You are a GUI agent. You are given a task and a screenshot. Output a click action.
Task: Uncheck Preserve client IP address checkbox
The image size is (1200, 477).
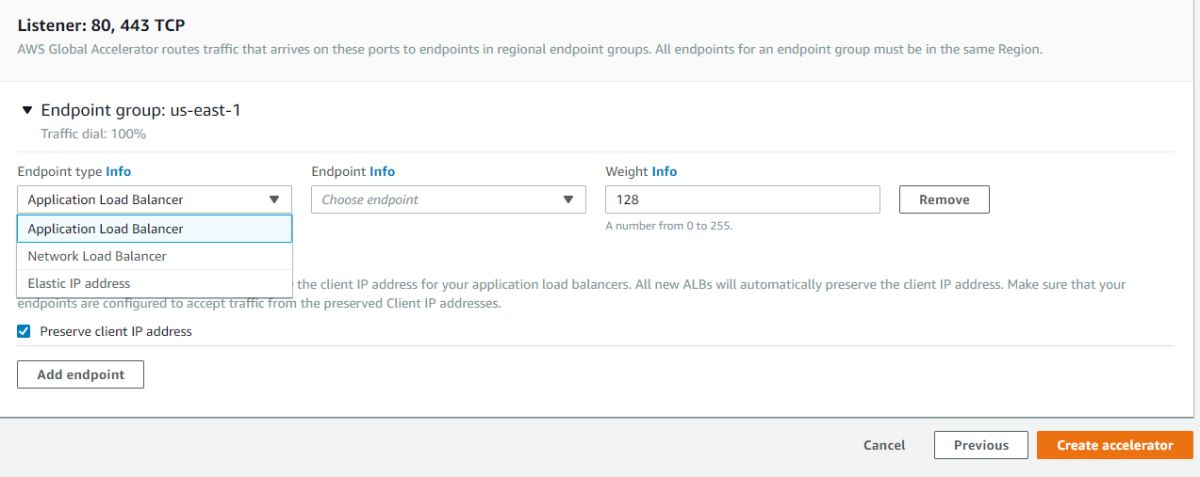pyautogui.click(x=24, y=331)
